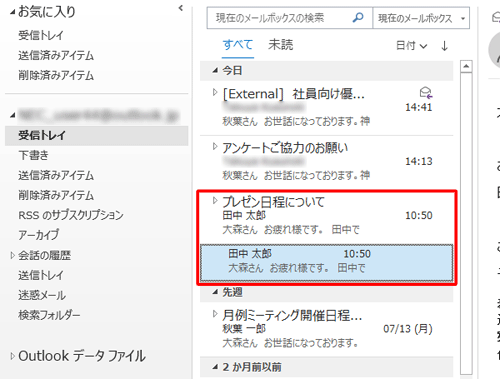This screenshot has width=500, height=379.
Task: Toggle sort direction arrow
Action: (x=444, y=46)
